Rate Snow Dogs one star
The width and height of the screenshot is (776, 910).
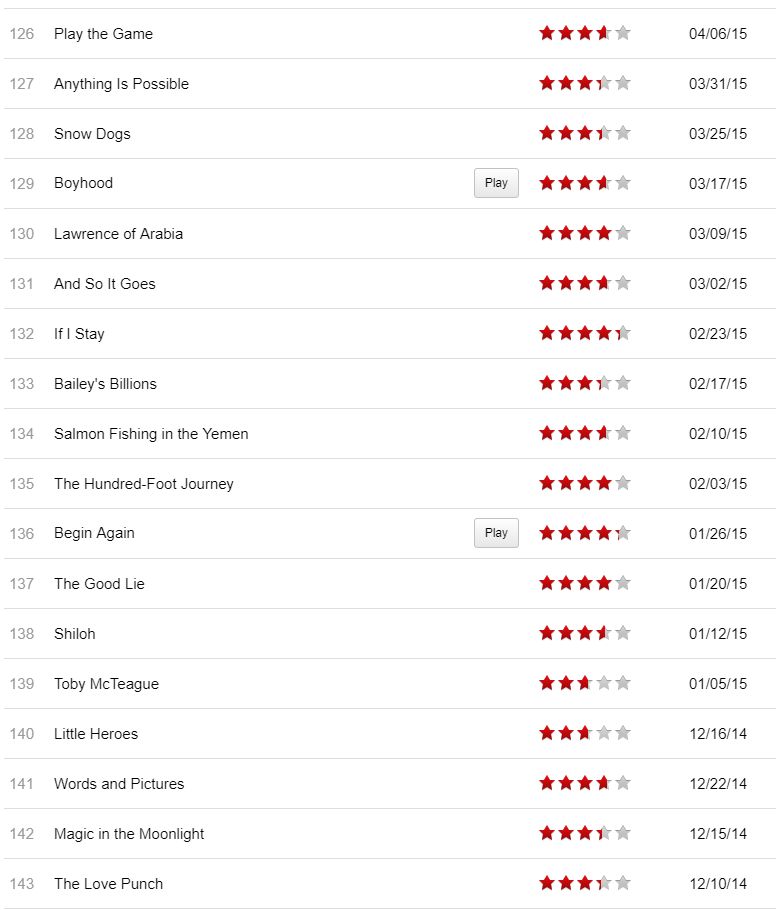[547, 133]
